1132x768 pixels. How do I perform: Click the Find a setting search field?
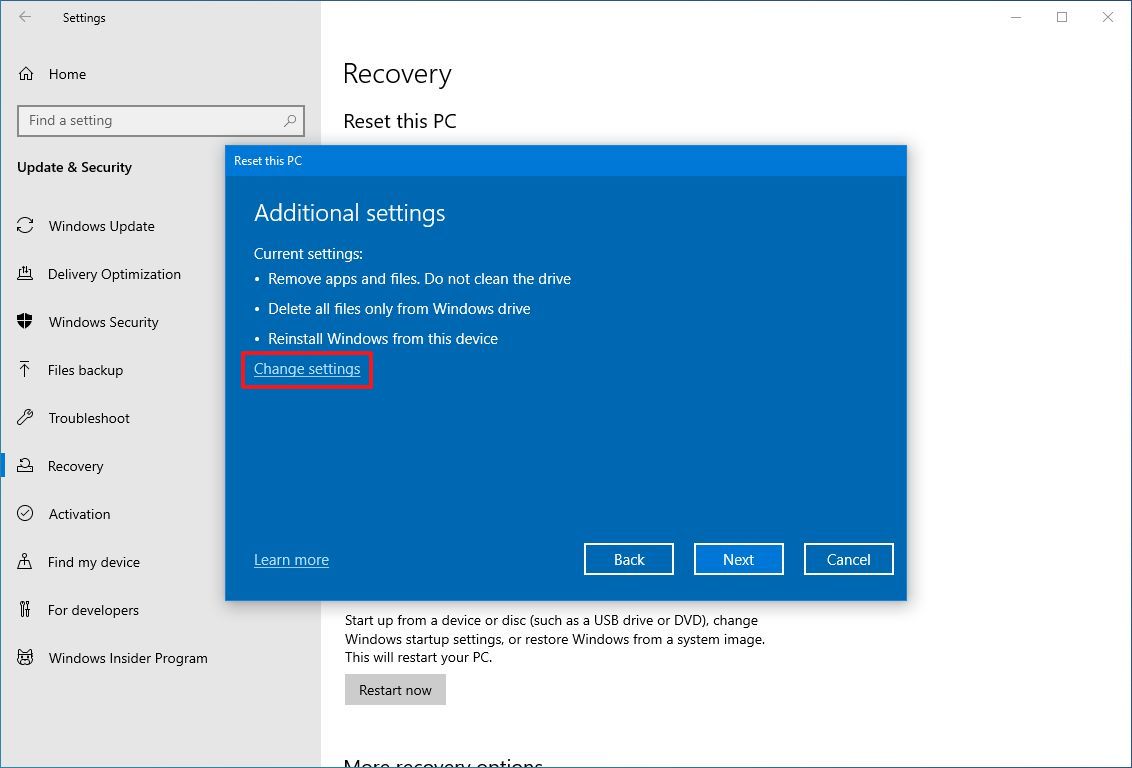[160, 121]
